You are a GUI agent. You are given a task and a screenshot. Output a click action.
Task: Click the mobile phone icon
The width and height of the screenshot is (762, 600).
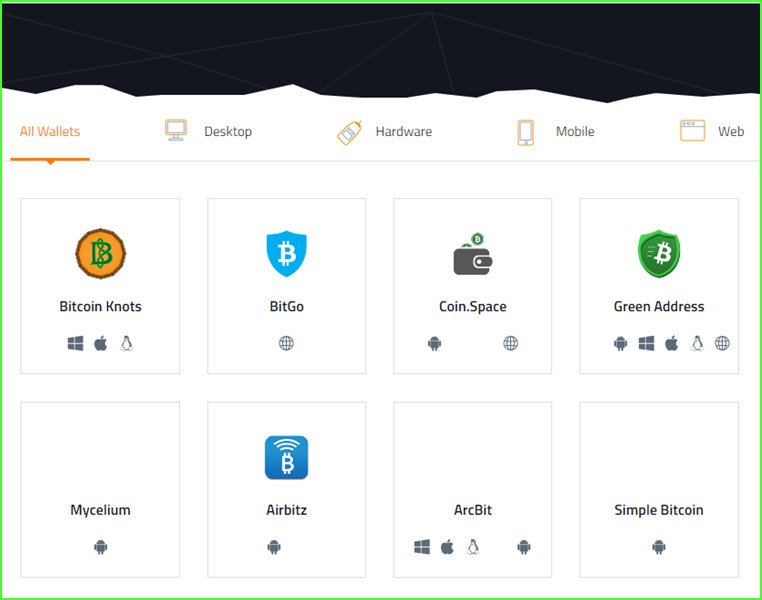(x=525, y=133)
